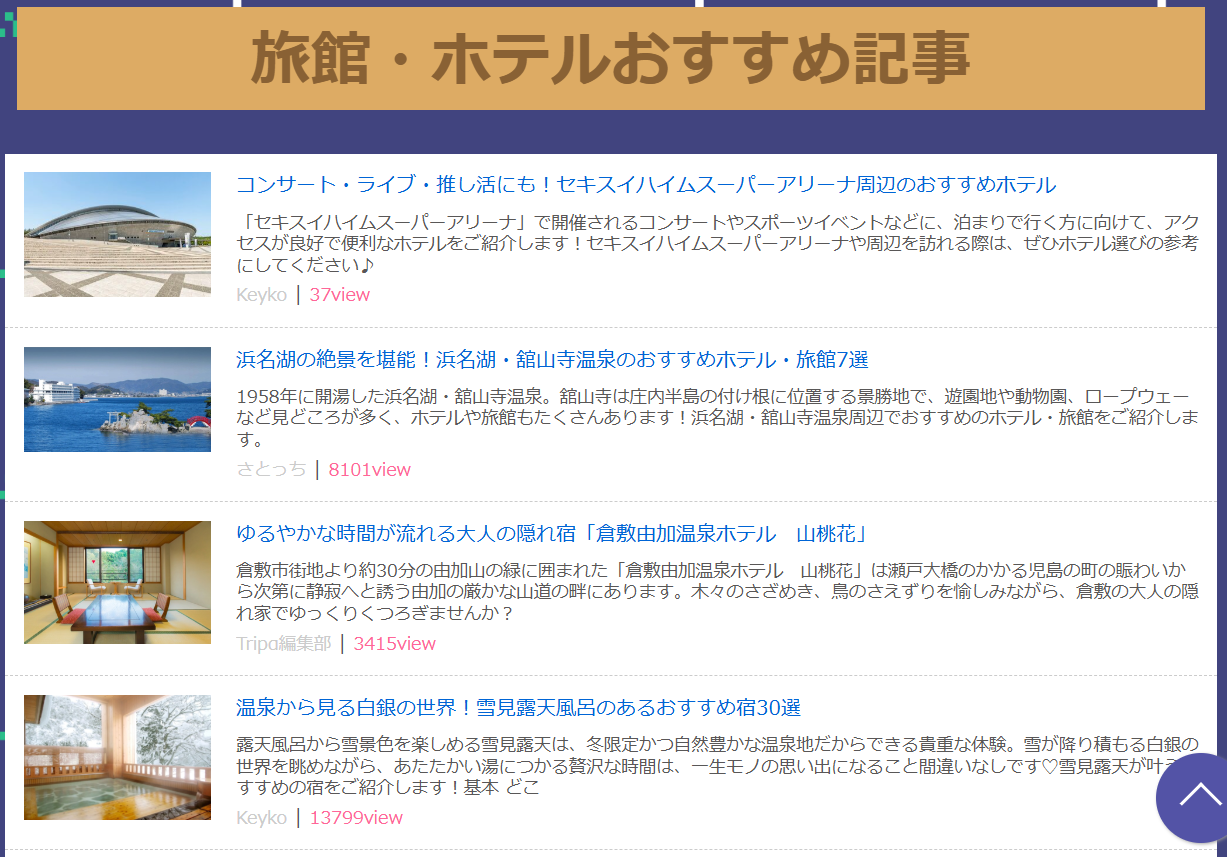Click the 旅館・ホテルおすすめ記事 header banner
Image resolution: width=1227 pixels, height=857 pixels.
point(610,58)
